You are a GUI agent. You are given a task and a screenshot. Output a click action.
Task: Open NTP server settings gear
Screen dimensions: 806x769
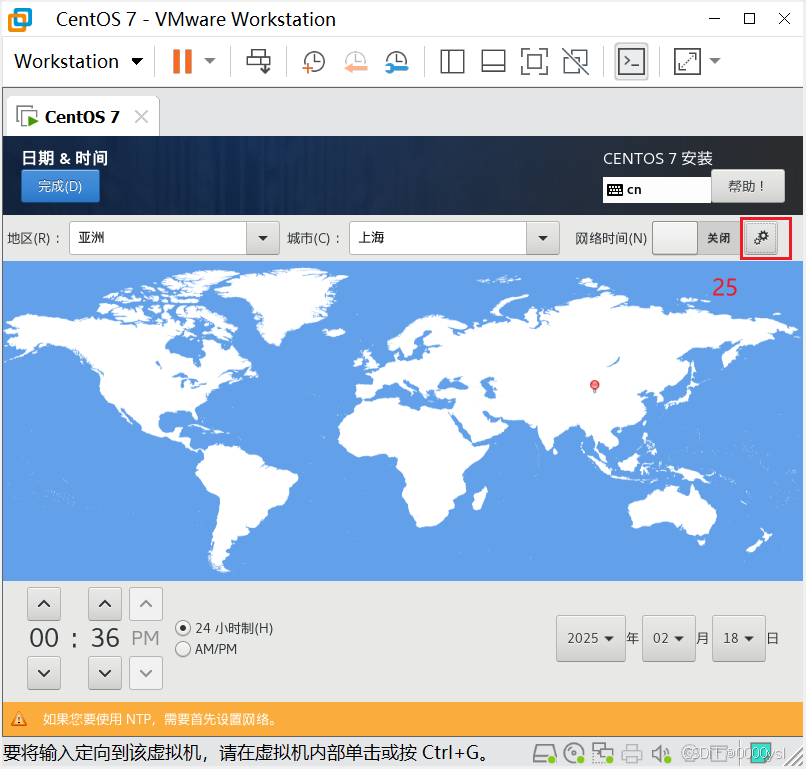[761, 238]
